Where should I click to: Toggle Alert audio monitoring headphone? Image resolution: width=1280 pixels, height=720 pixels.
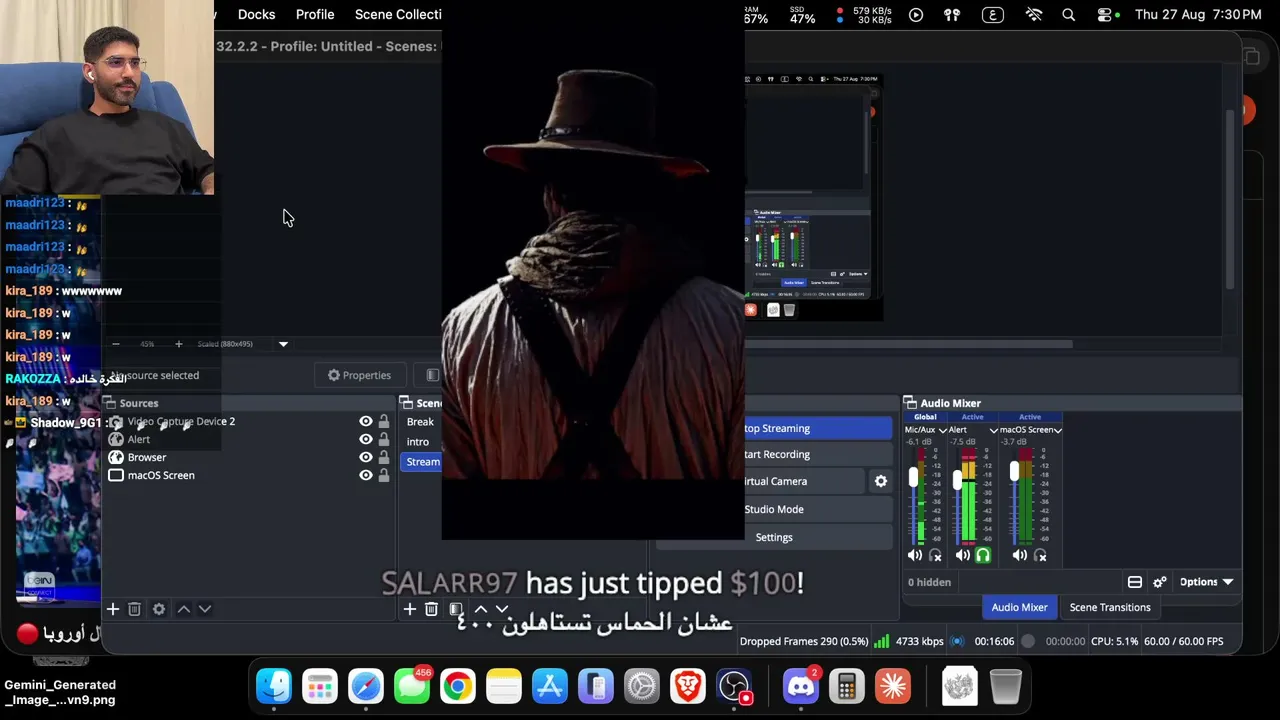pos(983,555)
